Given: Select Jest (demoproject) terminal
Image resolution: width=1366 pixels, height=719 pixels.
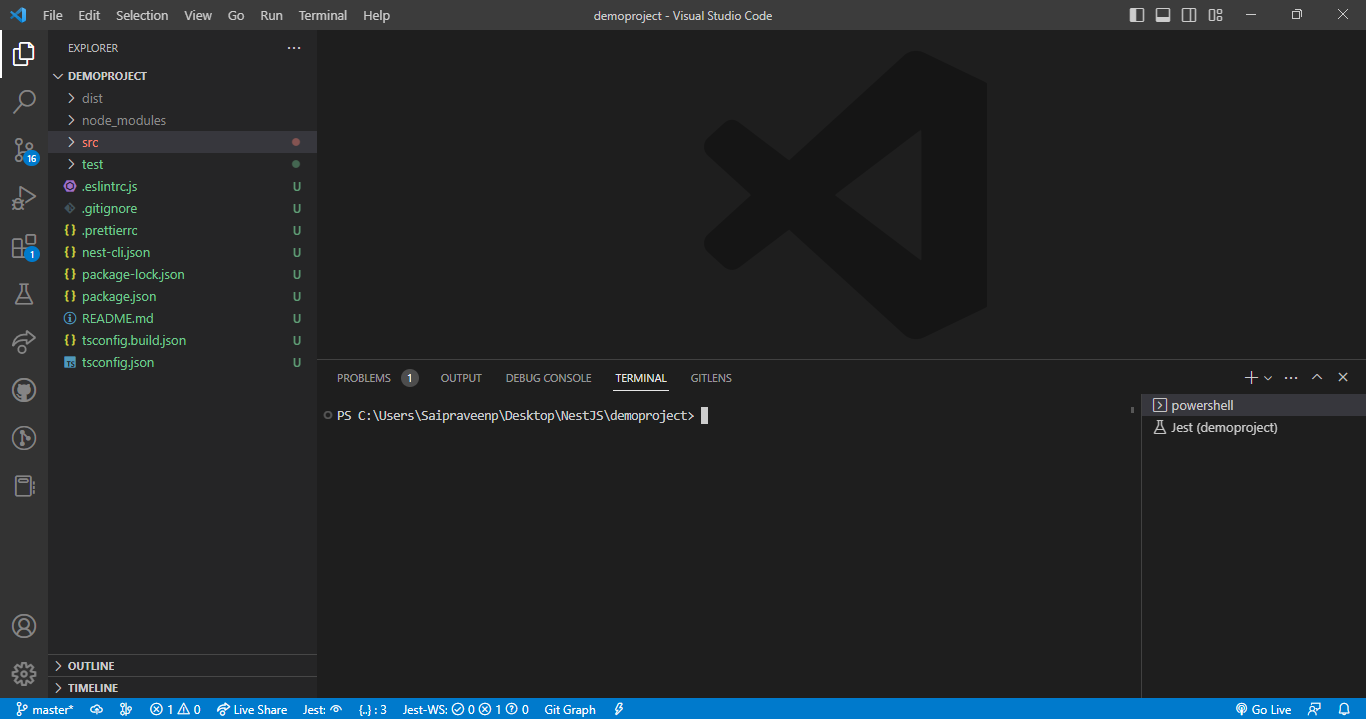Looking at the screenshot, I should (x=1224, y=427).
